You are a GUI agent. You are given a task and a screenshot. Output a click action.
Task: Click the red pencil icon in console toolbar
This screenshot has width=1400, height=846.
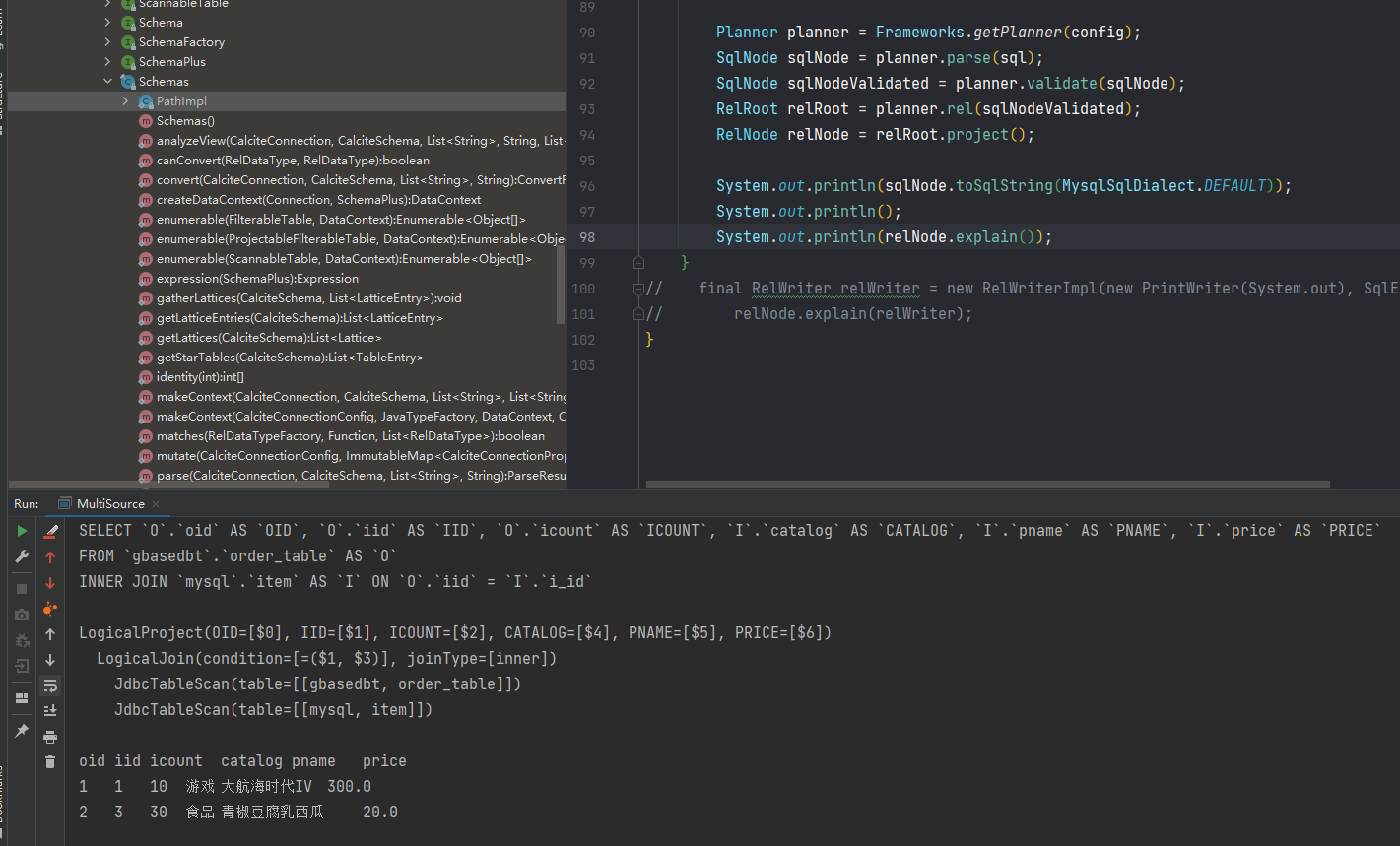[x=50, y=531]
